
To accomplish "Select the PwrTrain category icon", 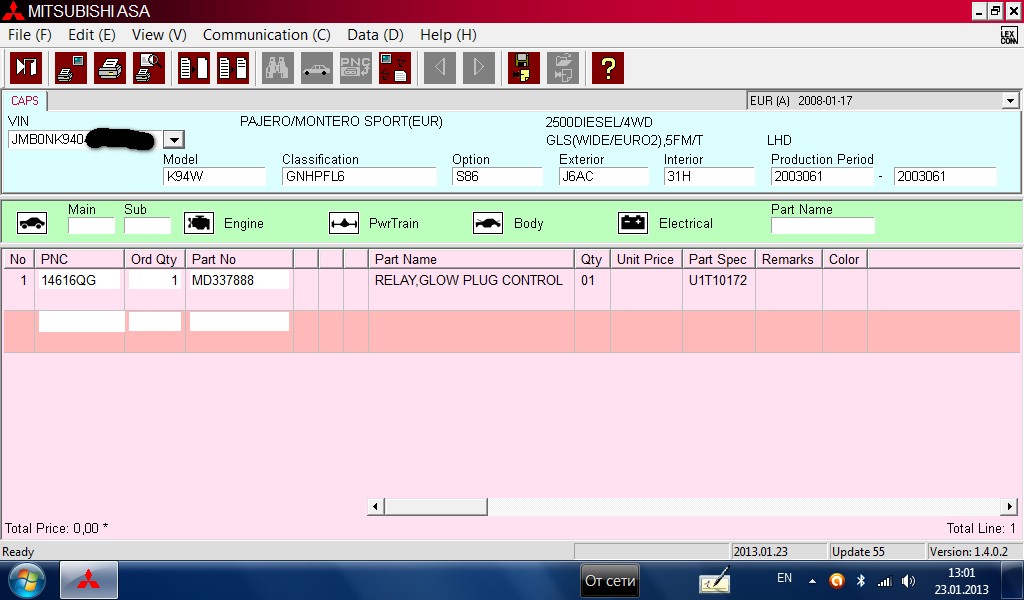I will [344, 223].
